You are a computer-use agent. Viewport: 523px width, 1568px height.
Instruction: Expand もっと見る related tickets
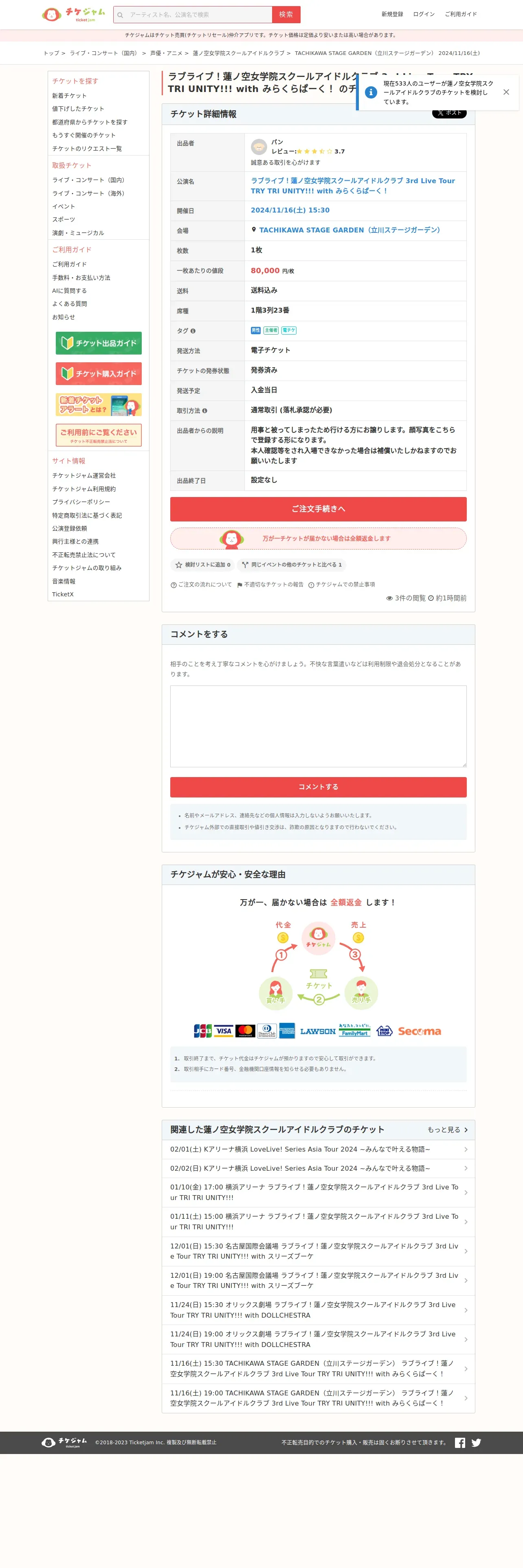click(x=448, y=1130)
